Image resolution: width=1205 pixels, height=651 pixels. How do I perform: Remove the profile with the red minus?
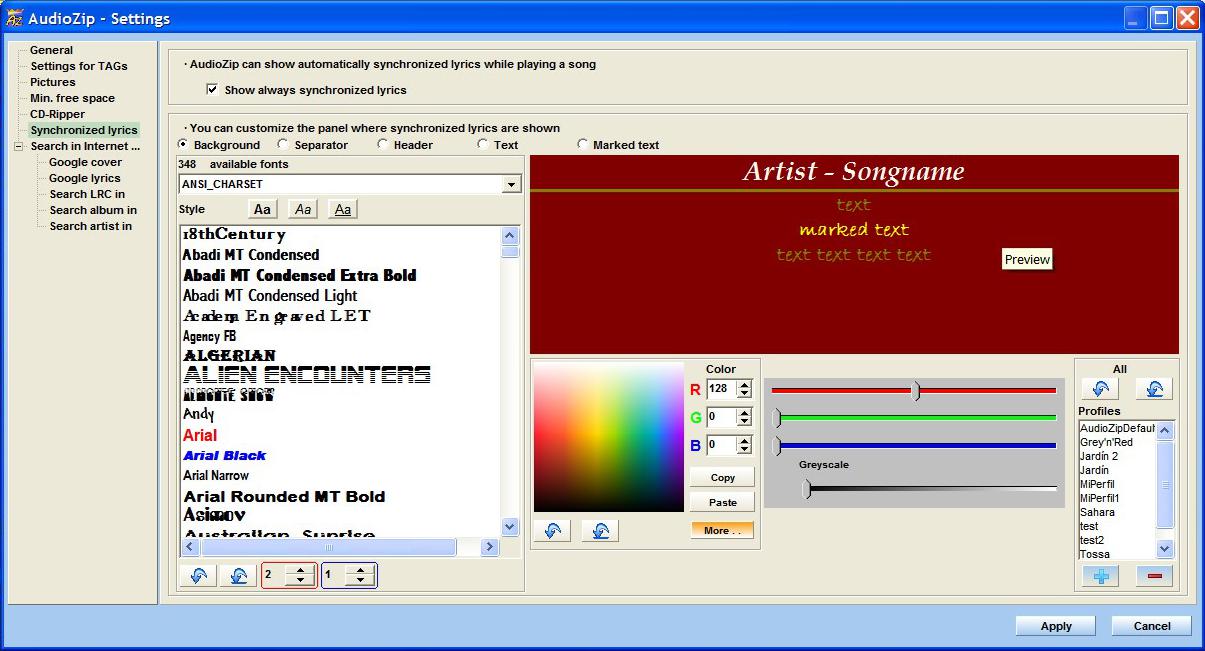coord(1154,576)
